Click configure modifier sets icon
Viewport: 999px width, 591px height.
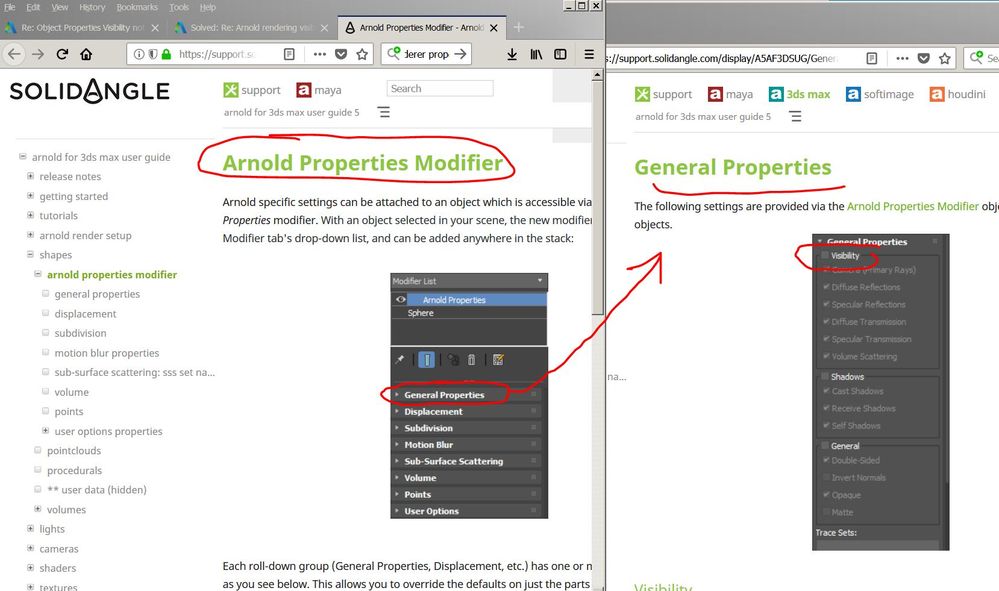click(x=498, y=360)
